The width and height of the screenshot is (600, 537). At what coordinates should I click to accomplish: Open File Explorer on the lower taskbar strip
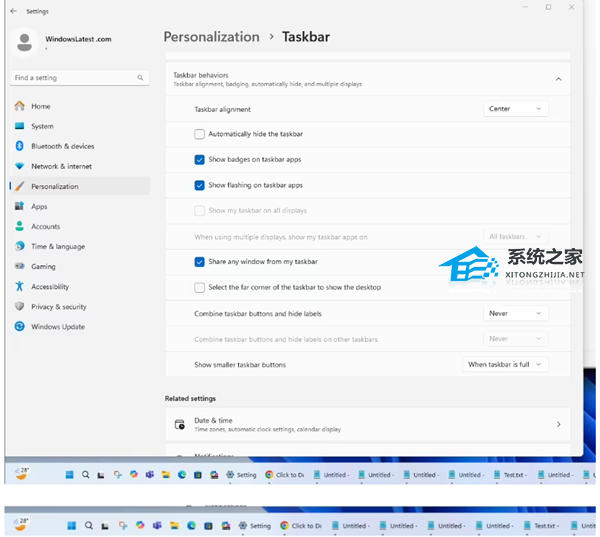[x=174, y=526]
